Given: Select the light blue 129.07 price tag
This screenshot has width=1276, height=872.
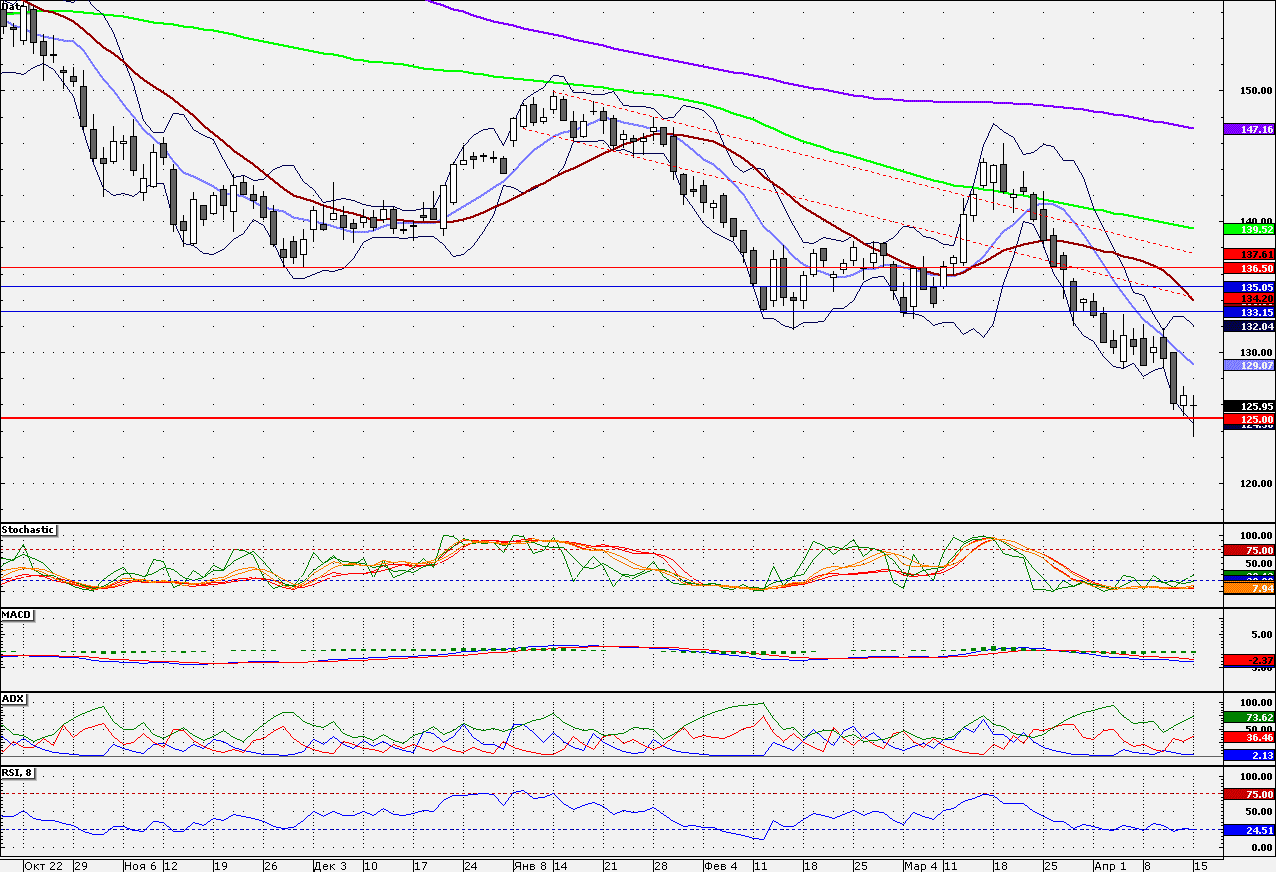Looking at the screenshot, I should [1249, 366].
